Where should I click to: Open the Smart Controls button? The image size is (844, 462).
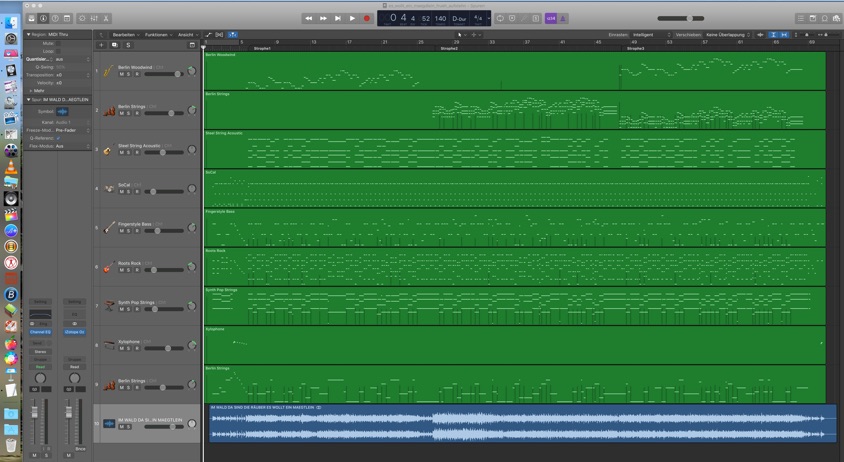click(x=82, y=18)
